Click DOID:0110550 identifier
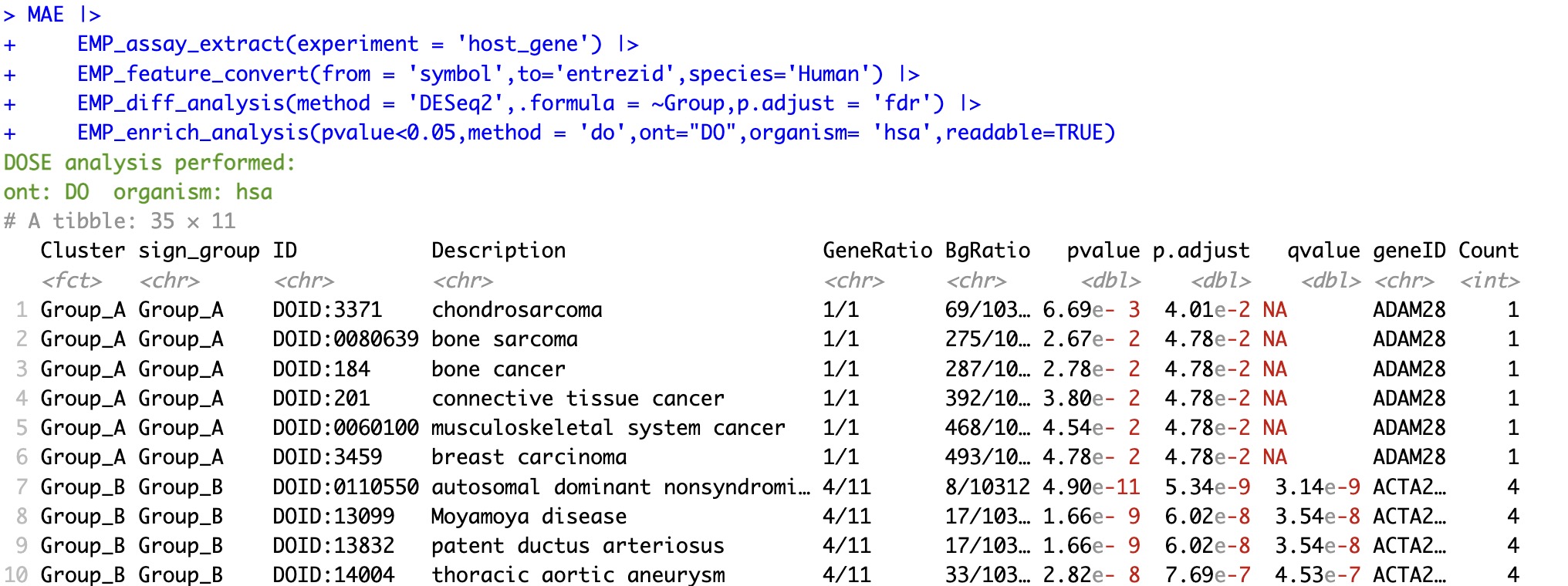Screen dimensions: 1568x586 pos(346,487)
